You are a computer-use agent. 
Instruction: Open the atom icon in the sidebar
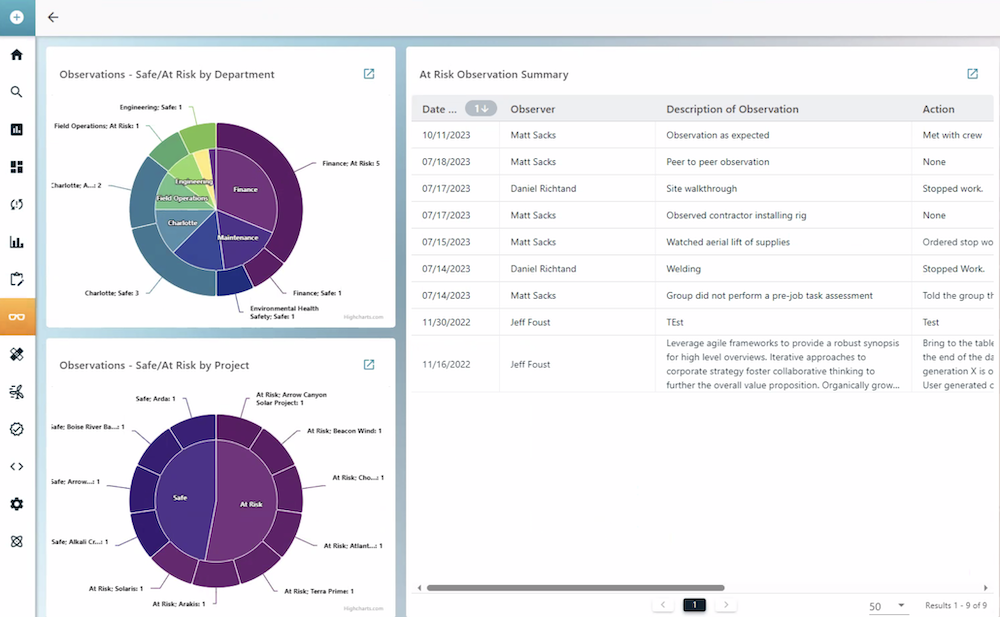pos(17,541)
